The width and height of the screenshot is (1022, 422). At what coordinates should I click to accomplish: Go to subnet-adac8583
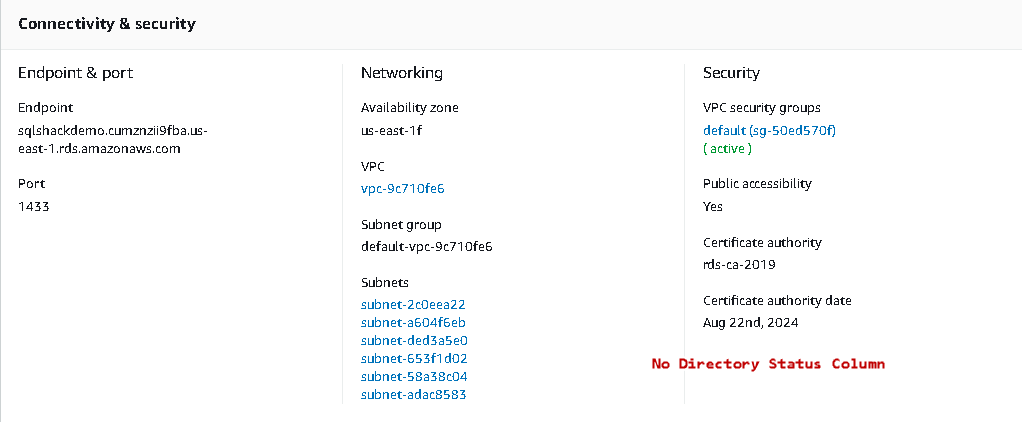413,394
